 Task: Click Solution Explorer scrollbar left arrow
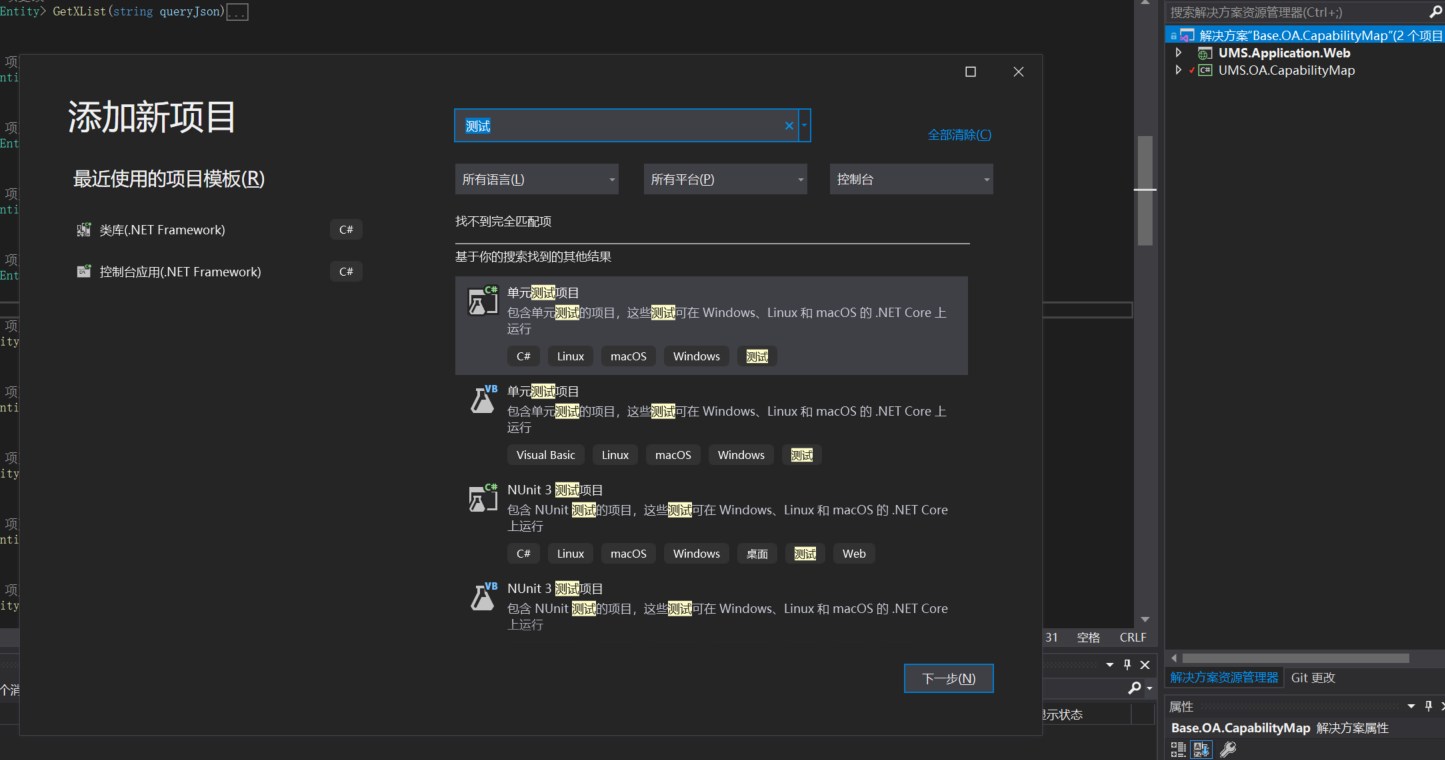coord(1173,658)
